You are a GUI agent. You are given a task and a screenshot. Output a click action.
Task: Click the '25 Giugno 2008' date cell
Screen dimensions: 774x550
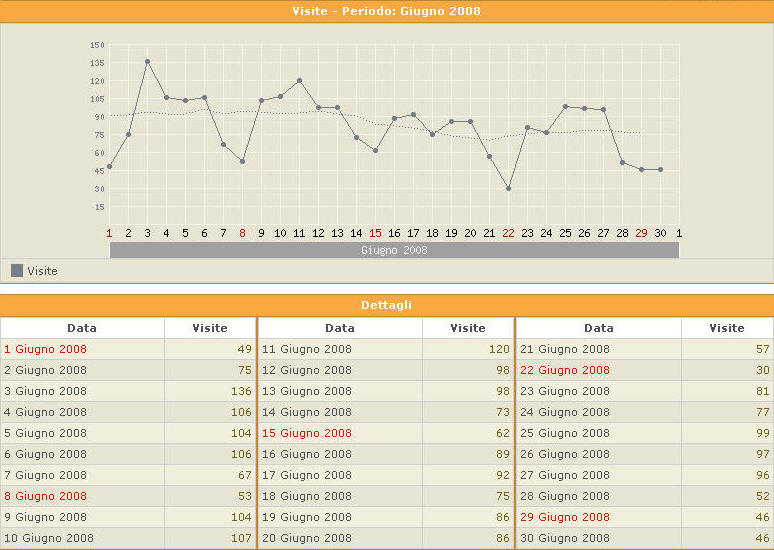(599, 433)
